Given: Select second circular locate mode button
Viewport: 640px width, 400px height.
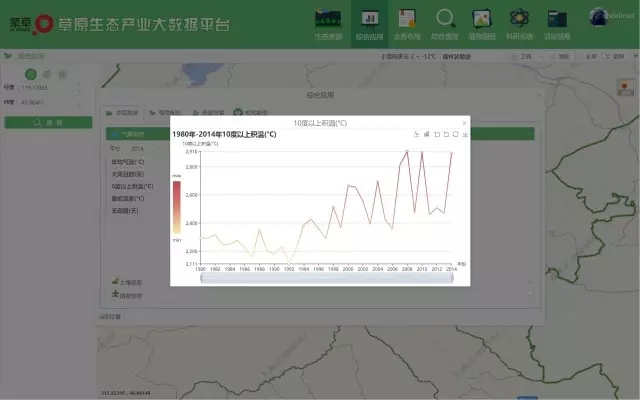Looking at the screenshot, I should [x=46, y=74].
